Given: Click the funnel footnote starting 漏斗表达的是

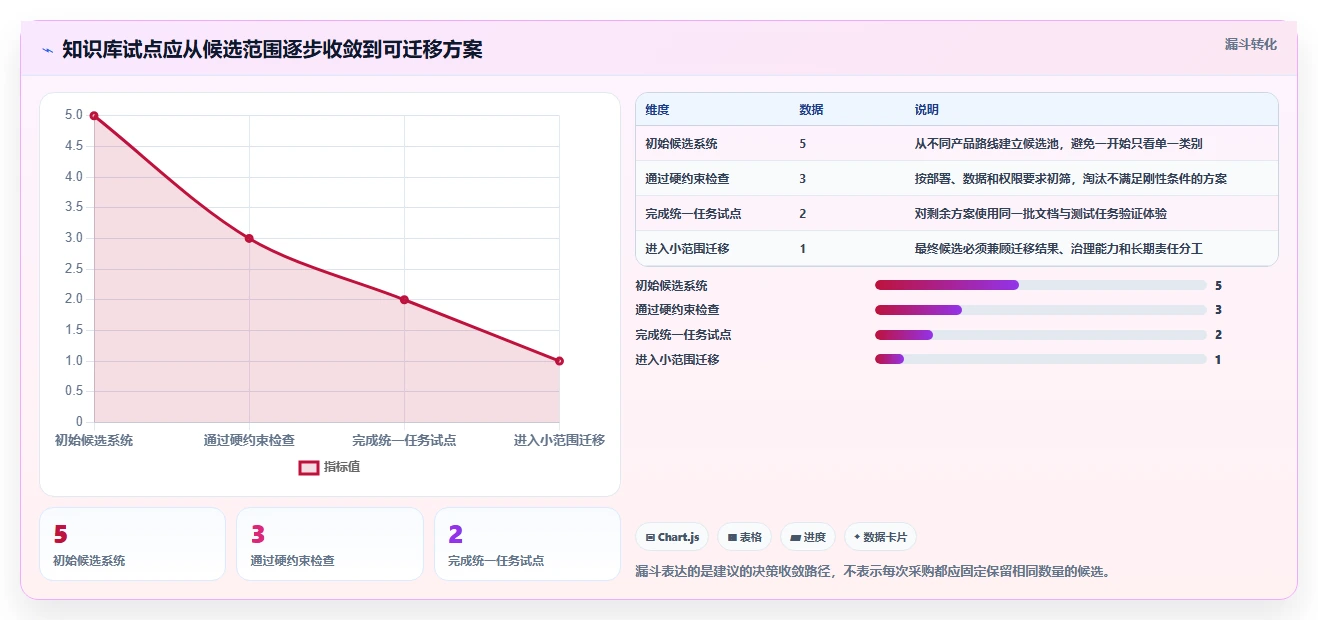Looking at the screenshot, I should [875, 572].
